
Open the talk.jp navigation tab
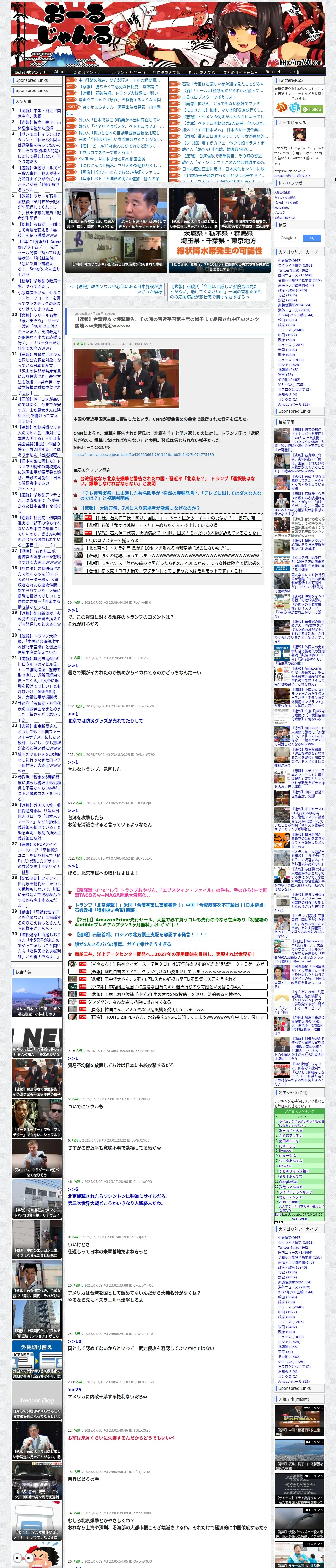click(x=295, y=72)
